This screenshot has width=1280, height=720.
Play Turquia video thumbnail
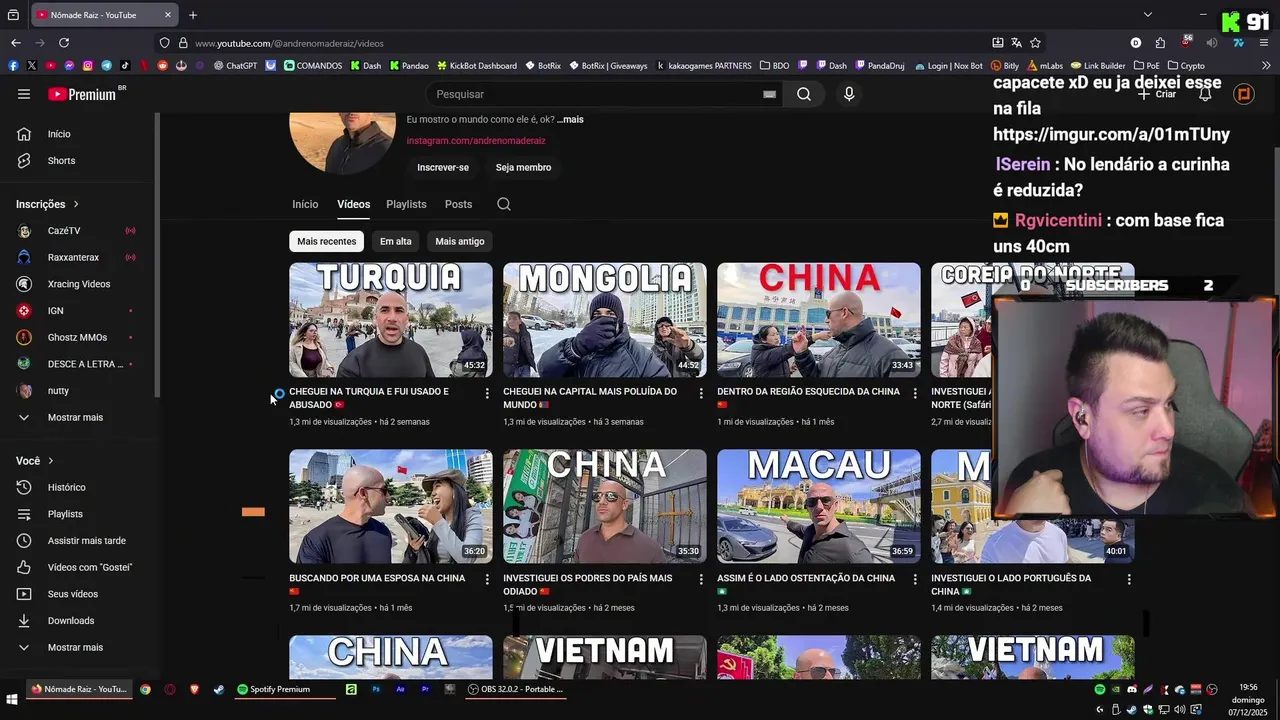tap(391, 320)
